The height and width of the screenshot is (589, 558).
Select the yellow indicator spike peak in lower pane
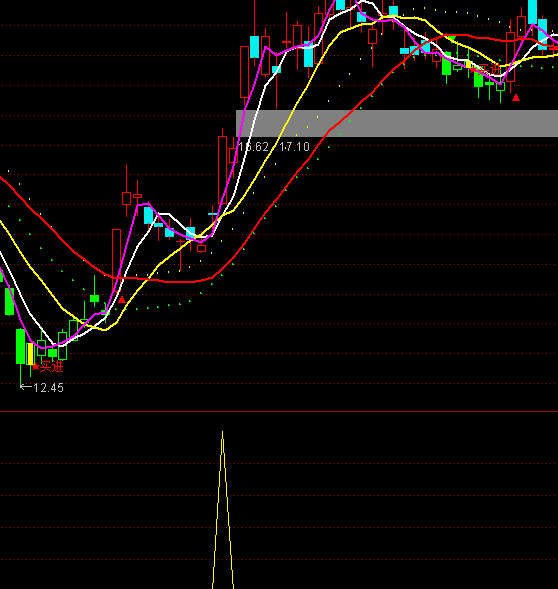pos(222,433)
